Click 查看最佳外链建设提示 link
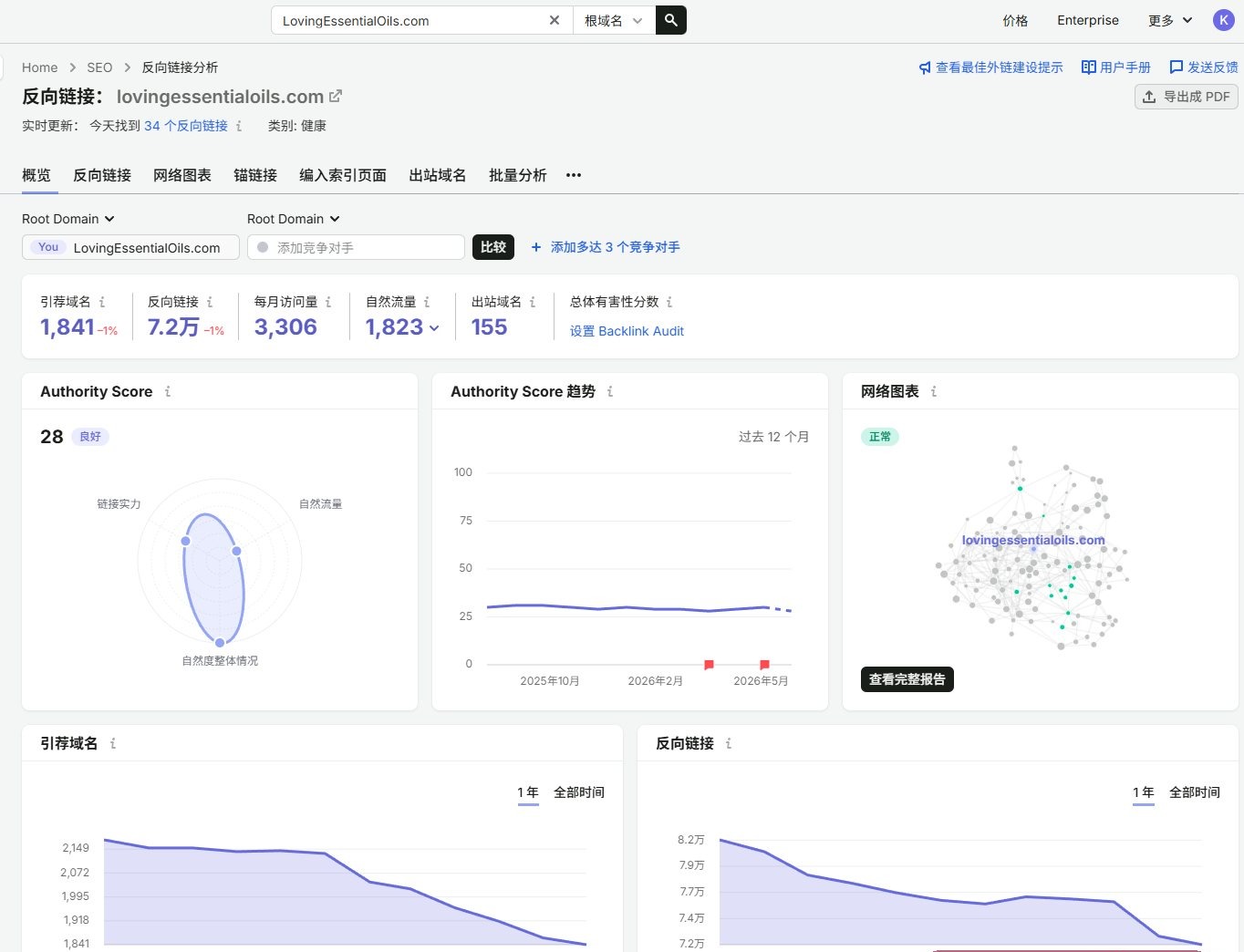This screenshot has width=1244, height=952. click(x=990, y=67)
